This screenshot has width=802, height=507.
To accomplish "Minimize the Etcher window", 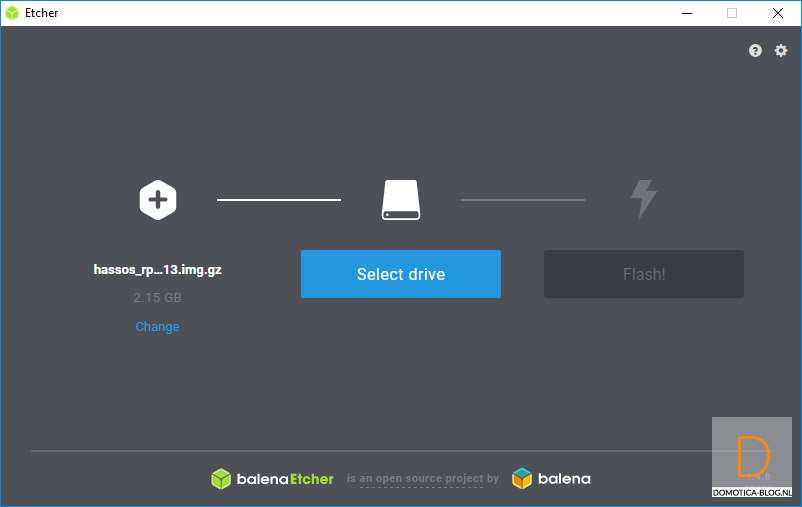I will pos(686,13).
